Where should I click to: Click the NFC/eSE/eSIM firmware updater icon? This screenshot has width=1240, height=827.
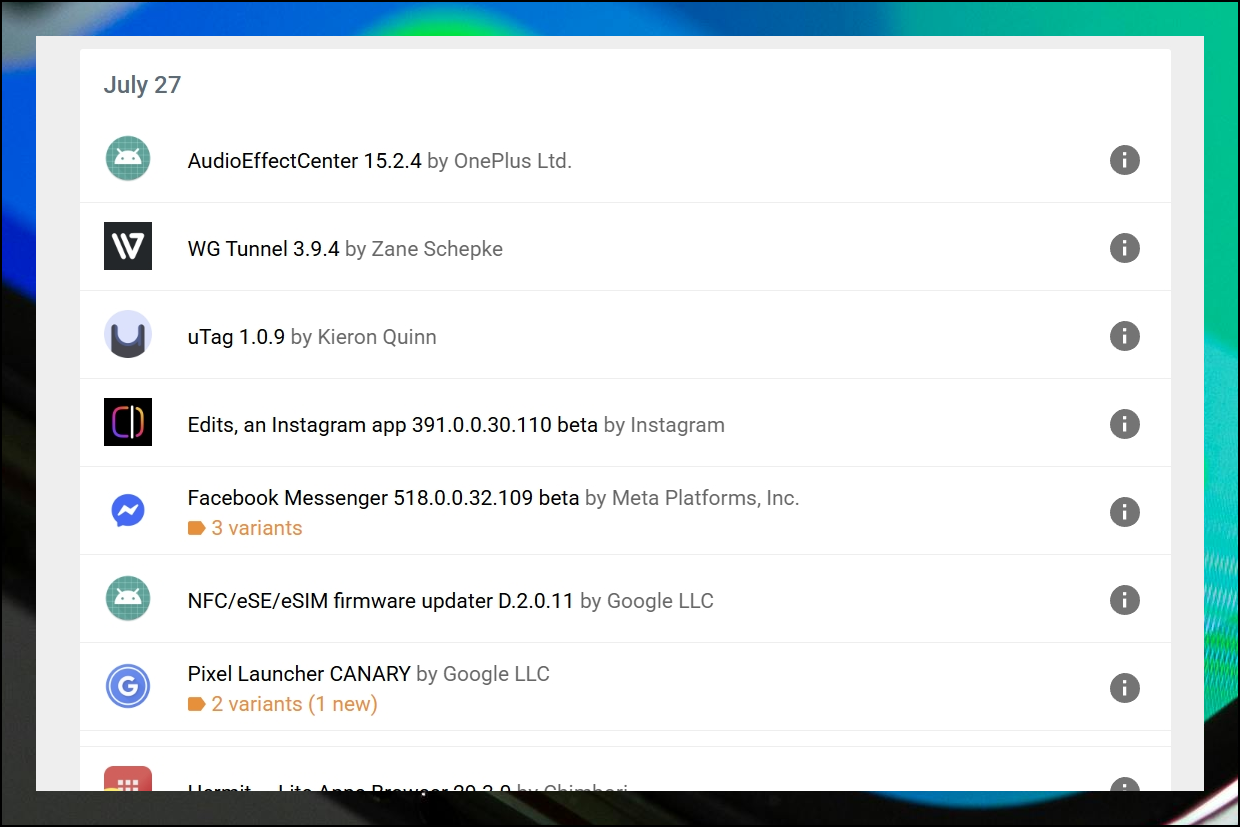128,598
